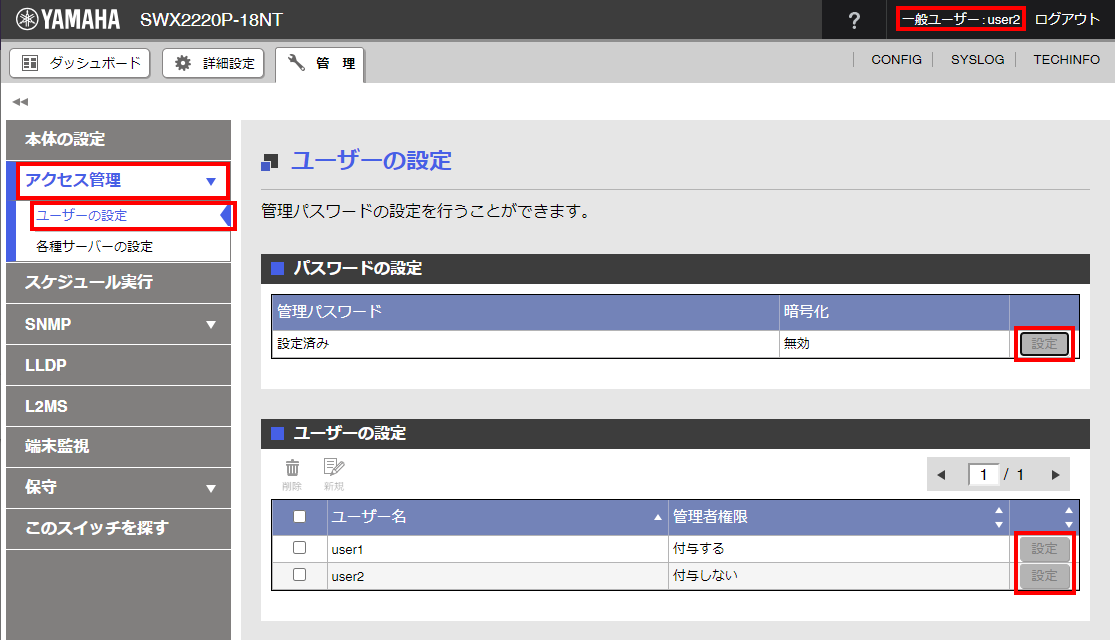1115x640 pixels.
Task: Click the help question mark icon
Action: click(854, 20)
